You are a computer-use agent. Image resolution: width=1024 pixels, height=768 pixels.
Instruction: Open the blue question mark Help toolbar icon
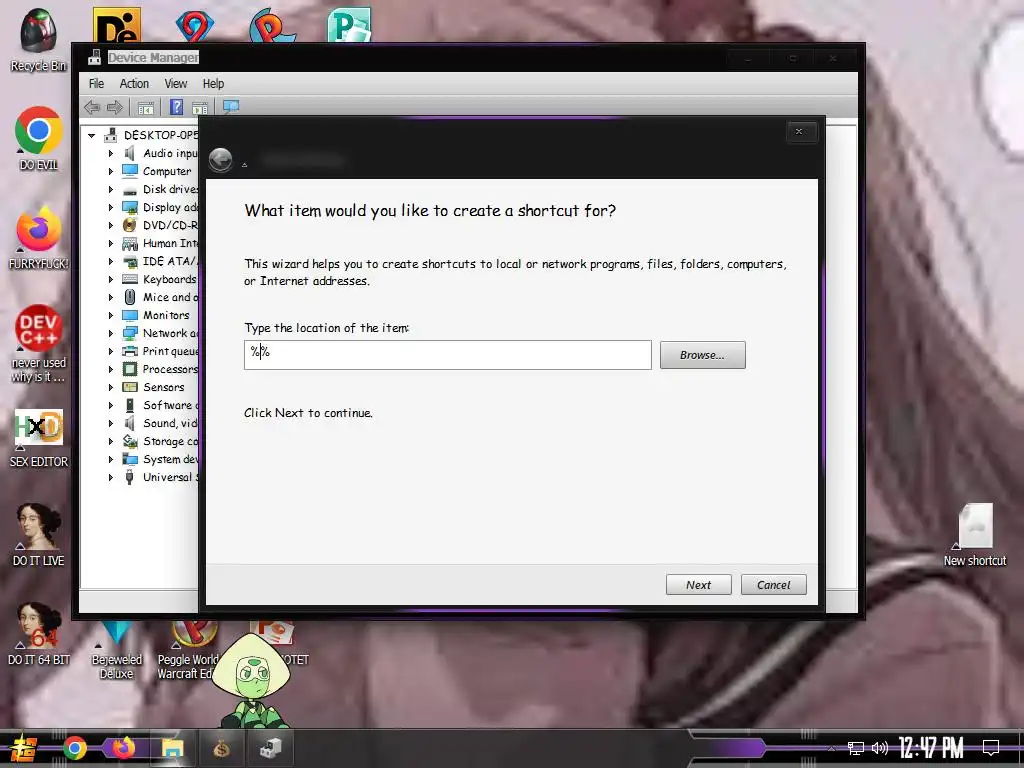click(x=176, y=107)
